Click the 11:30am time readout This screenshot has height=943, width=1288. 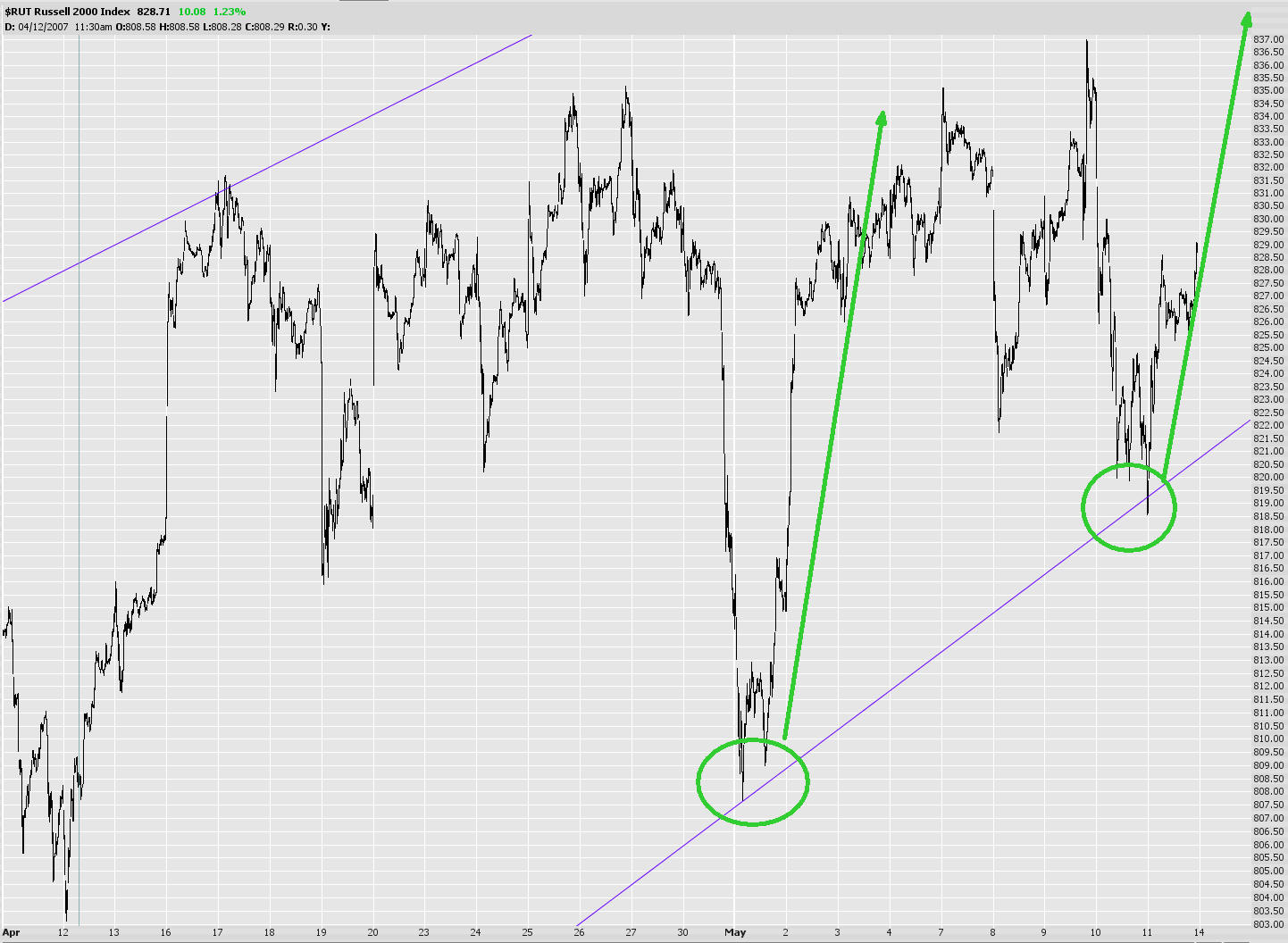pyautogui.click(x=93, y=27)
